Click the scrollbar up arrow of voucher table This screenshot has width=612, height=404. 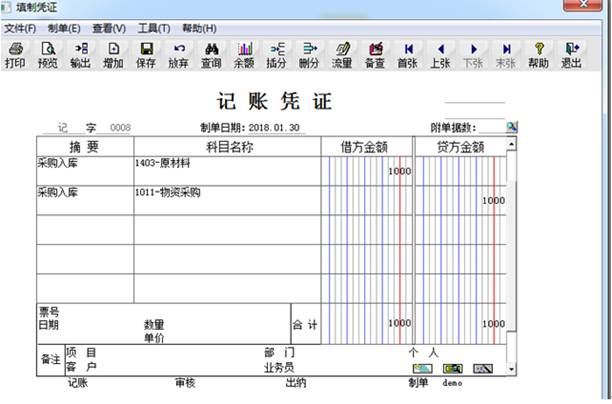(511, 144)
